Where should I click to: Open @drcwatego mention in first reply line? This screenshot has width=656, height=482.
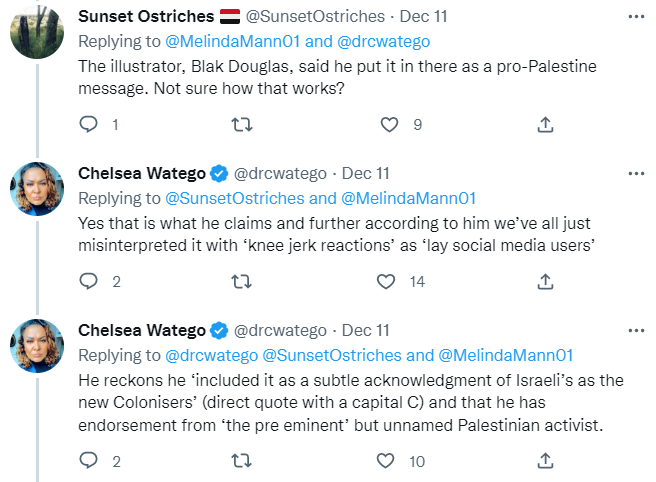point(383,41)
